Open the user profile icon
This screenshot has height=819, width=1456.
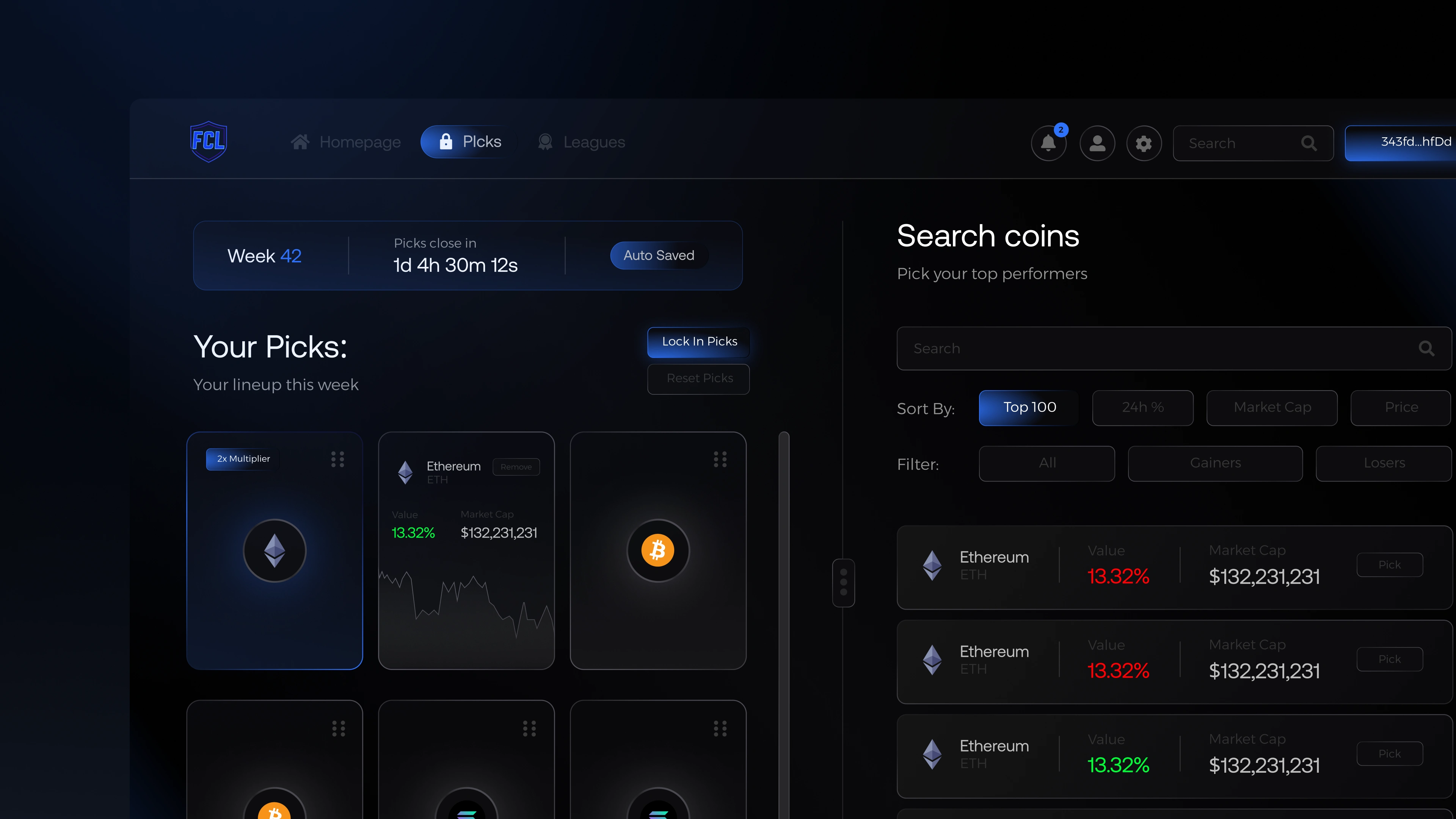[1097, 143]
